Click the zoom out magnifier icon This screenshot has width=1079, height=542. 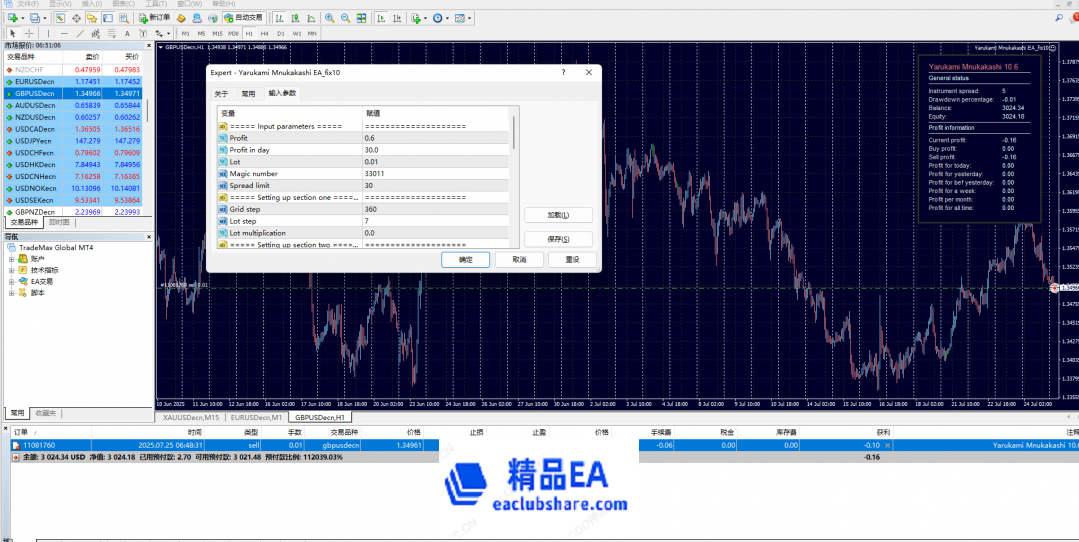pyautogui.click(x=345, y=18)
